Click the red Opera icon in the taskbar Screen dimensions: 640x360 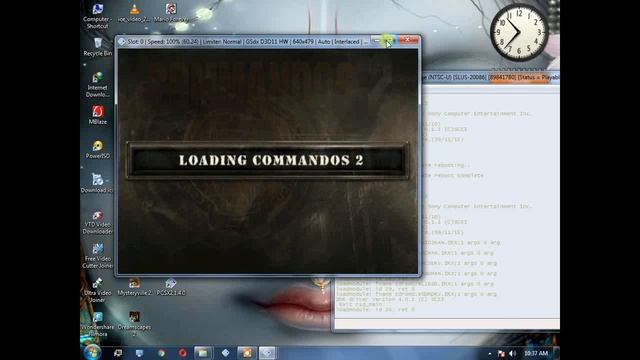182,353
